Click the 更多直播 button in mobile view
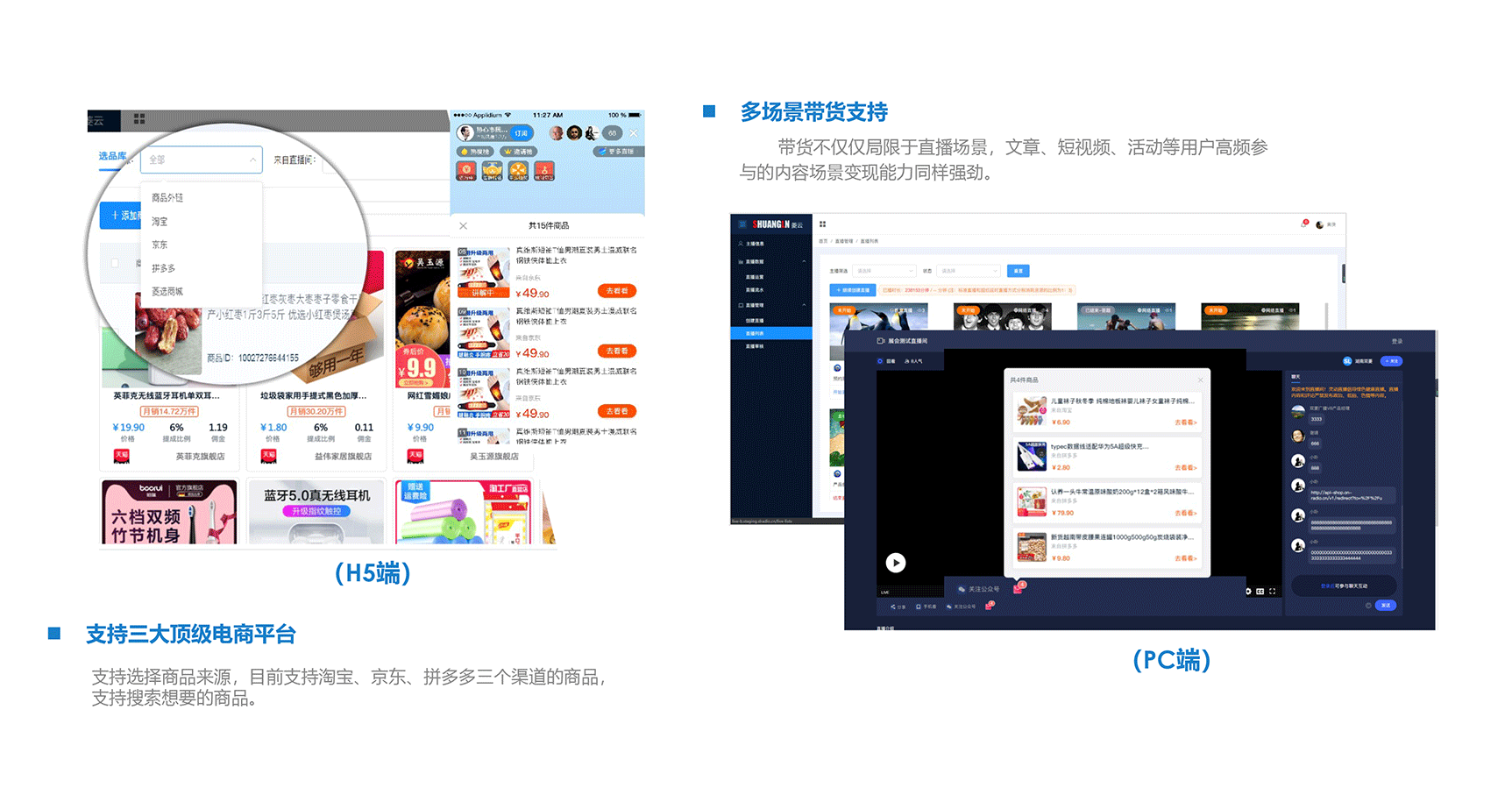This screenshot has height=802, width=1512. (x=620, y=152)
